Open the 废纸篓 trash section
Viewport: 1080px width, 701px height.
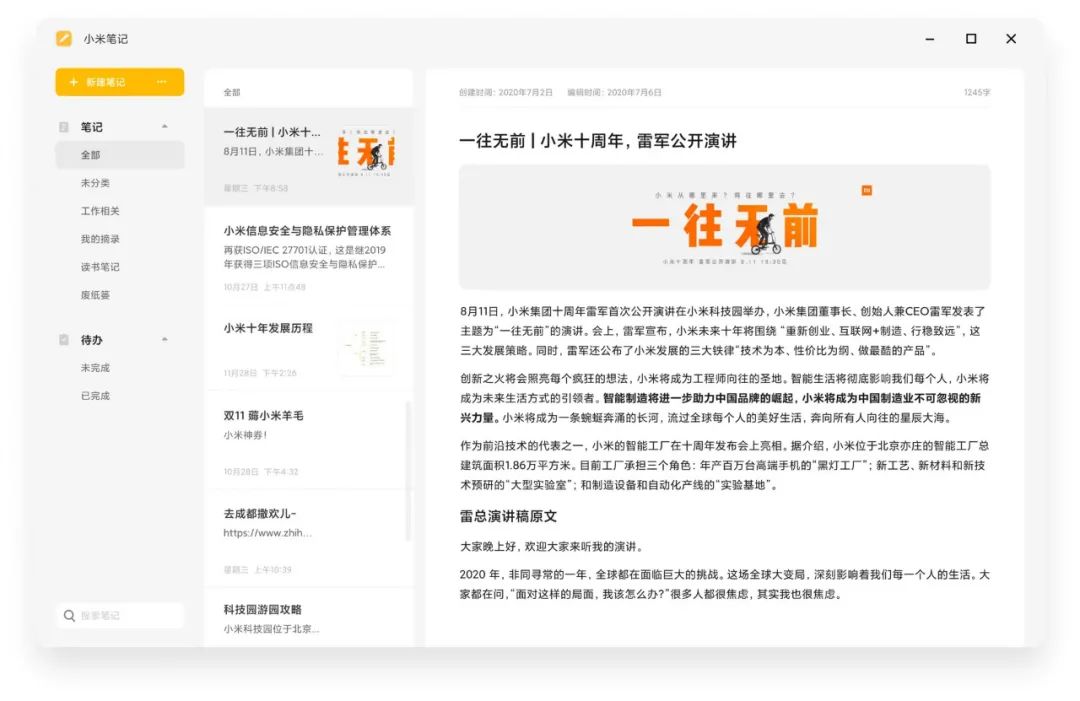click(97, 295)
